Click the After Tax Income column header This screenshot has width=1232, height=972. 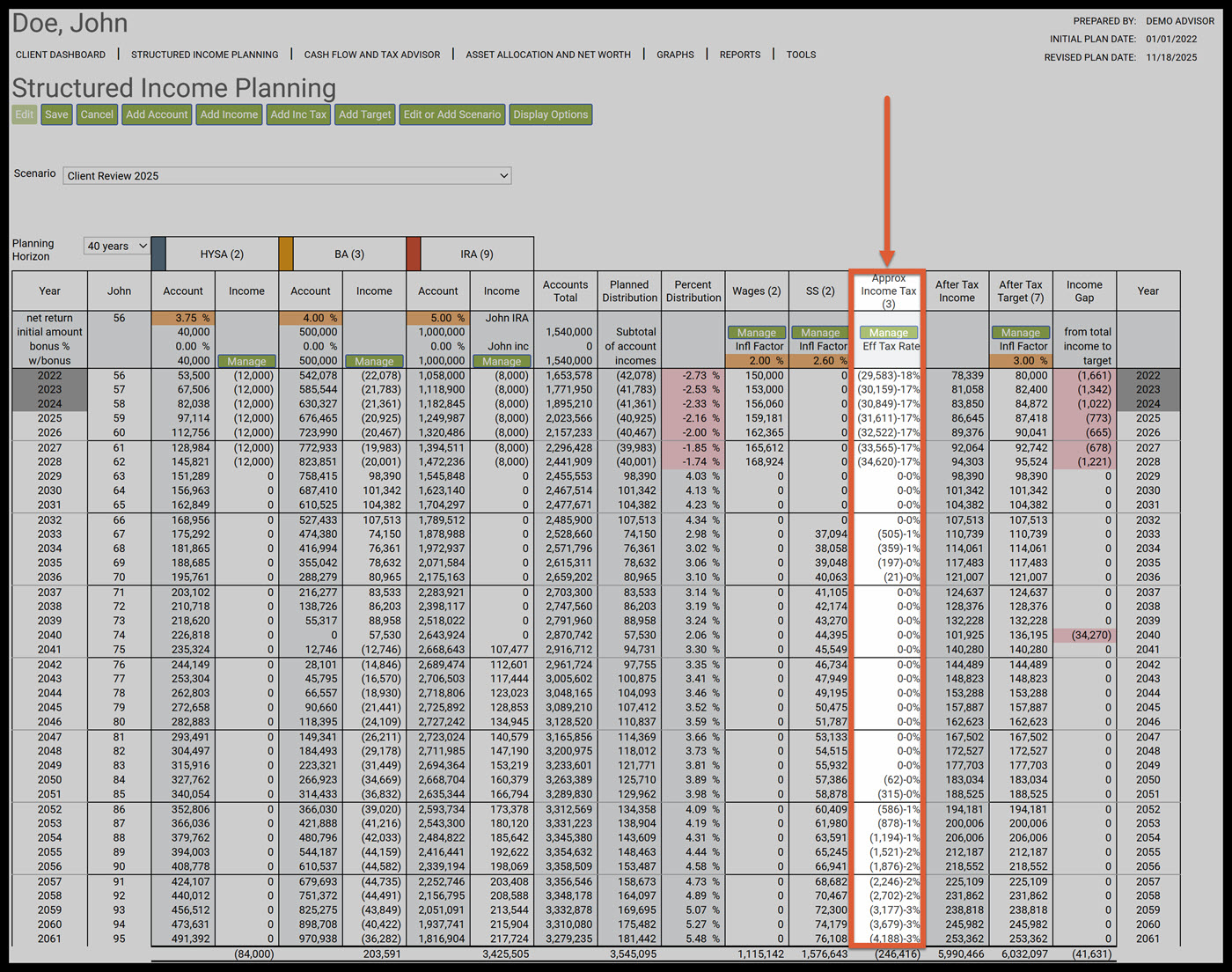957,291
